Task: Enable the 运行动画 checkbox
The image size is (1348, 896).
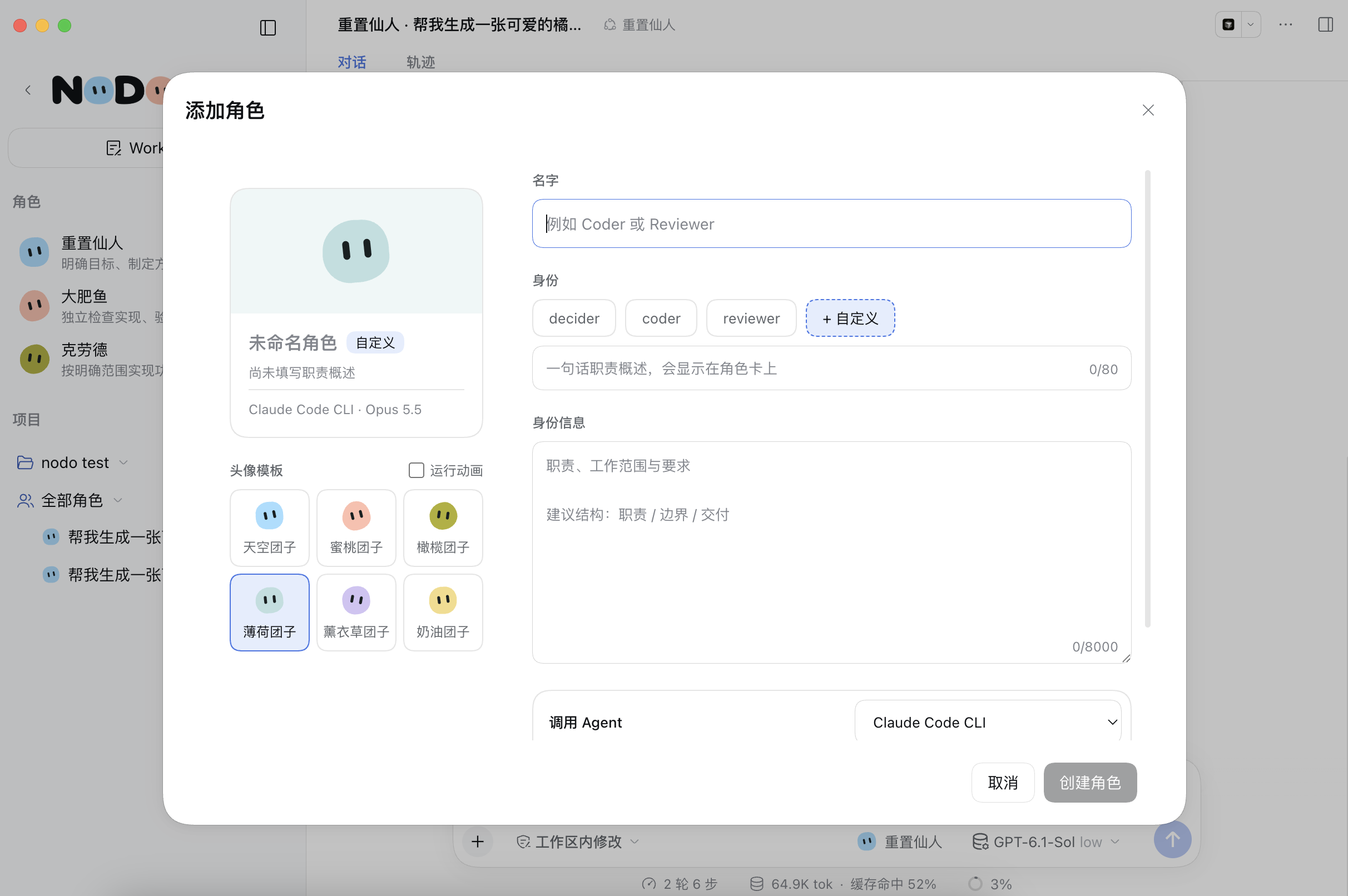Action: click(x=416, y=470)
